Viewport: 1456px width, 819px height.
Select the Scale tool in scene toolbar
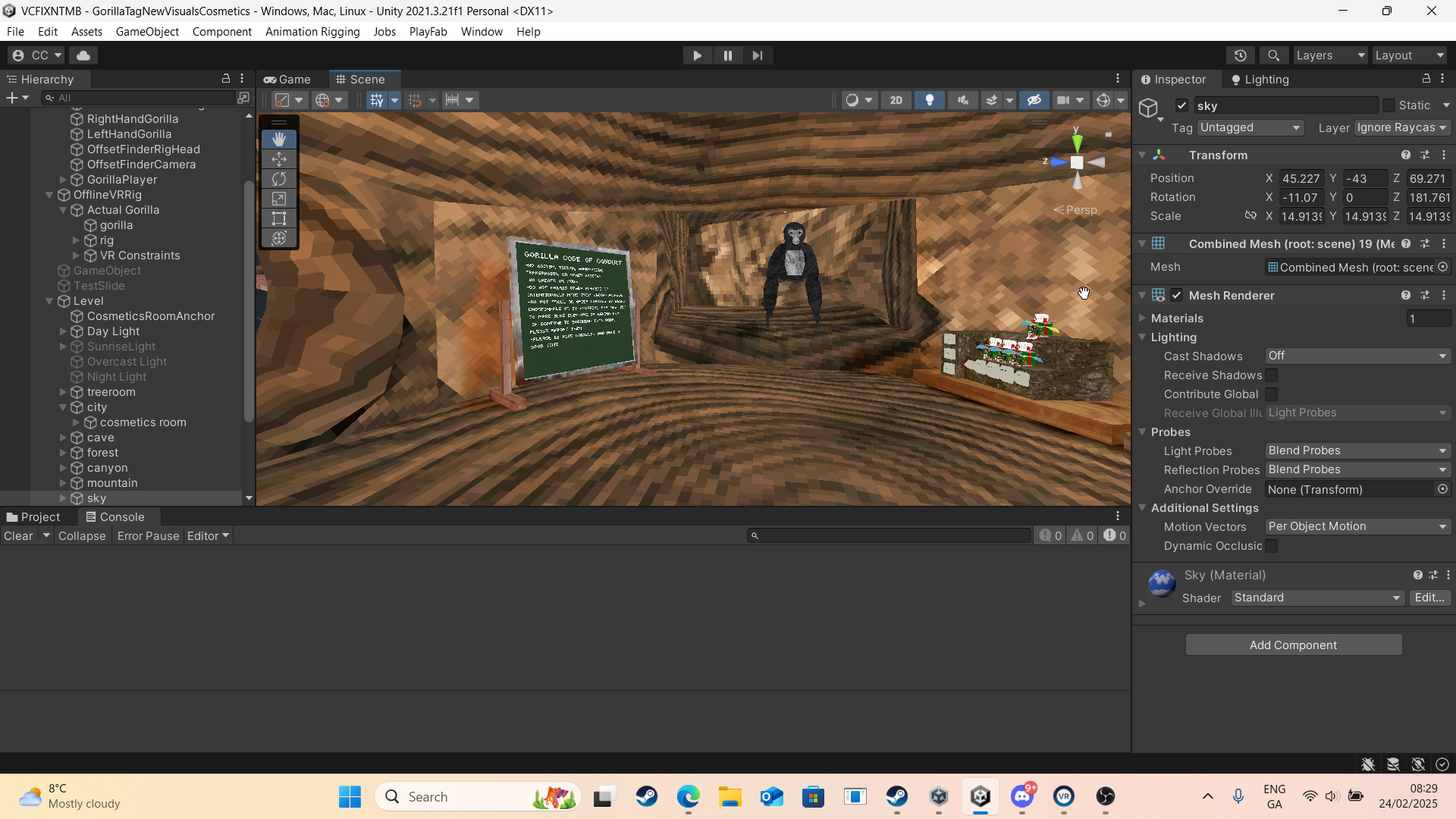[279, 199]
